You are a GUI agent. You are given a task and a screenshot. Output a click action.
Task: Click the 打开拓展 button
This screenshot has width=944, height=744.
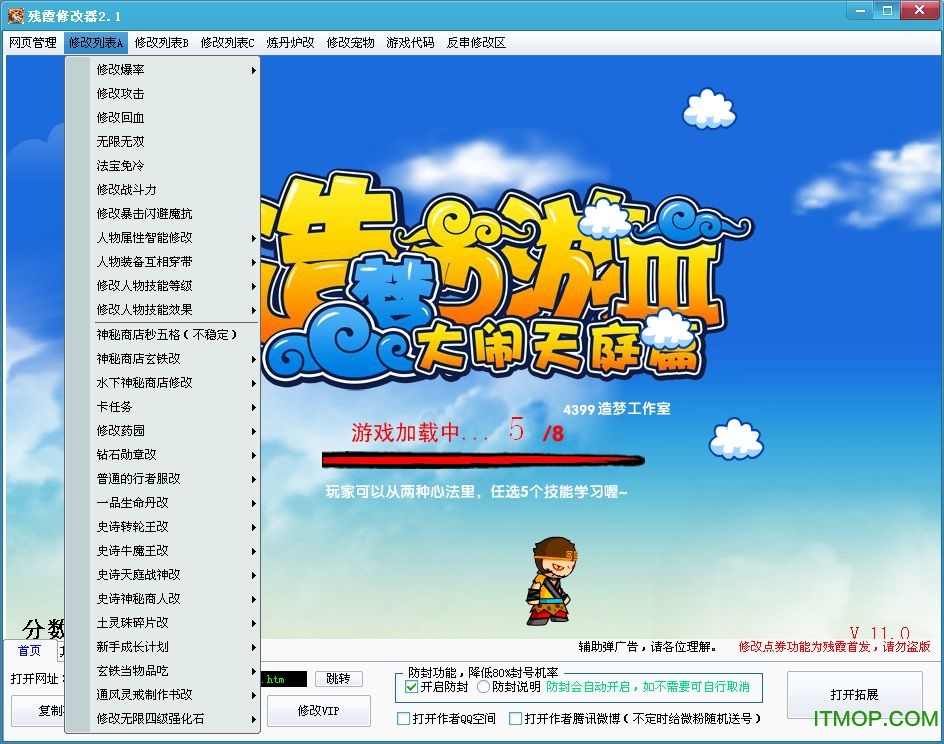(854, 695)
